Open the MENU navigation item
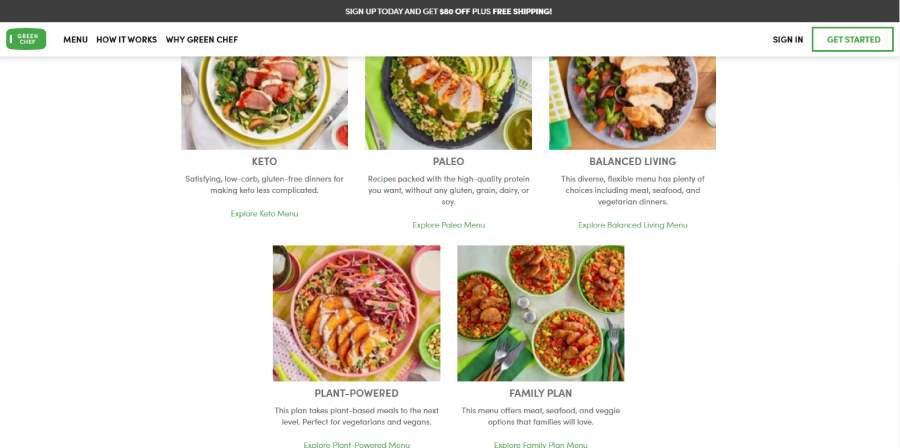 (x=75, y=40)
